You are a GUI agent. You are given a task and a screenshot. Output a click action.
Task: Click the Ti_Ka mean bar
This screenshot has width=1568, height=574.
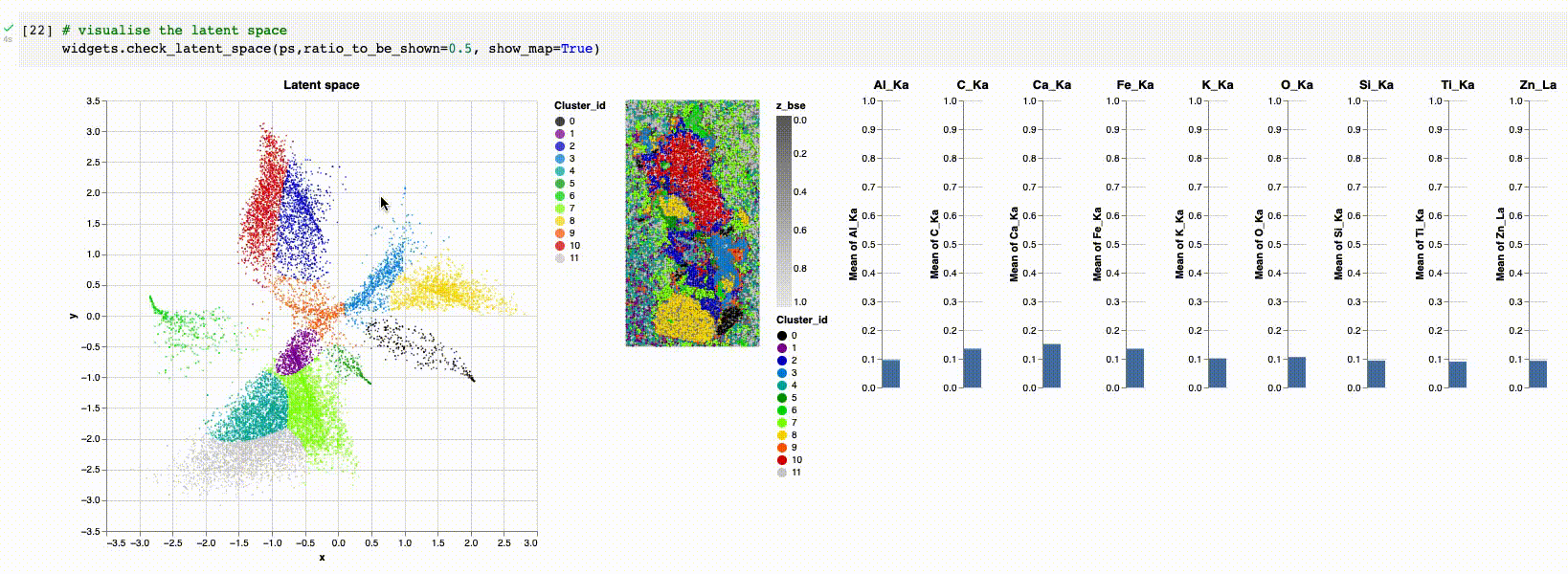click(x=1457, y=374)
